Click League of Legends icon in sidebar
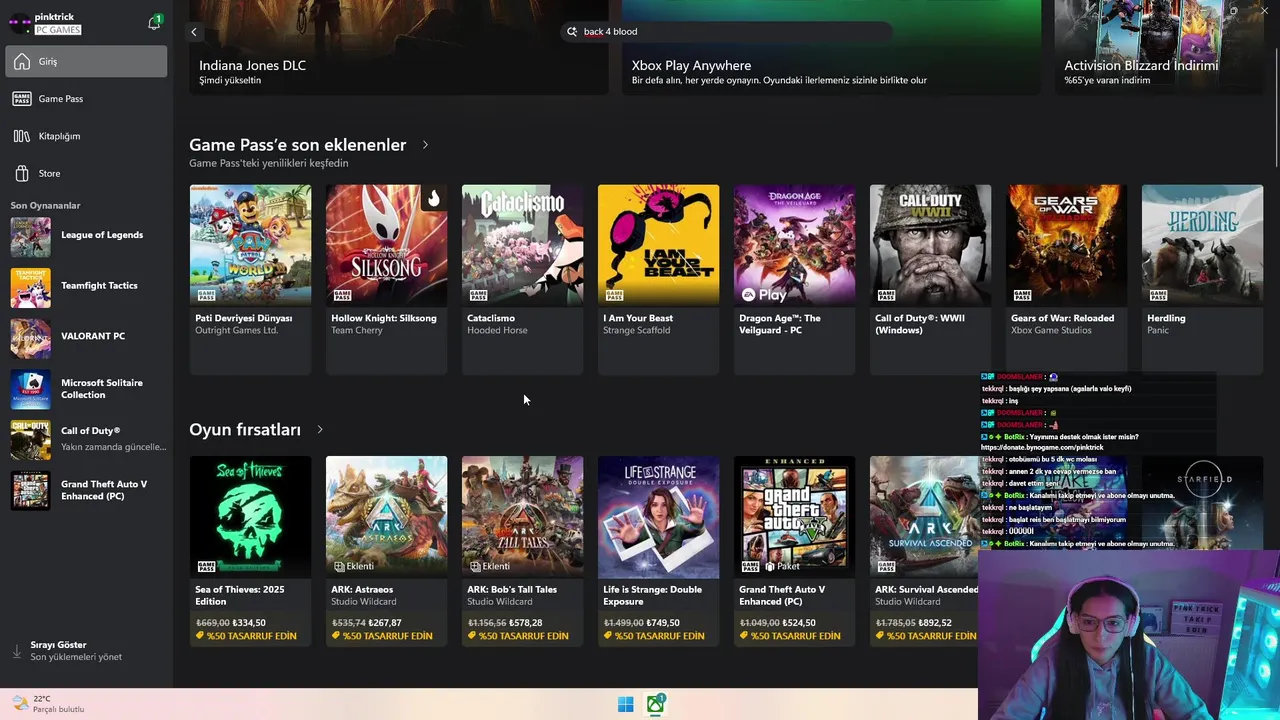This screenshot has width=1280, height=720. coord(30,237)
